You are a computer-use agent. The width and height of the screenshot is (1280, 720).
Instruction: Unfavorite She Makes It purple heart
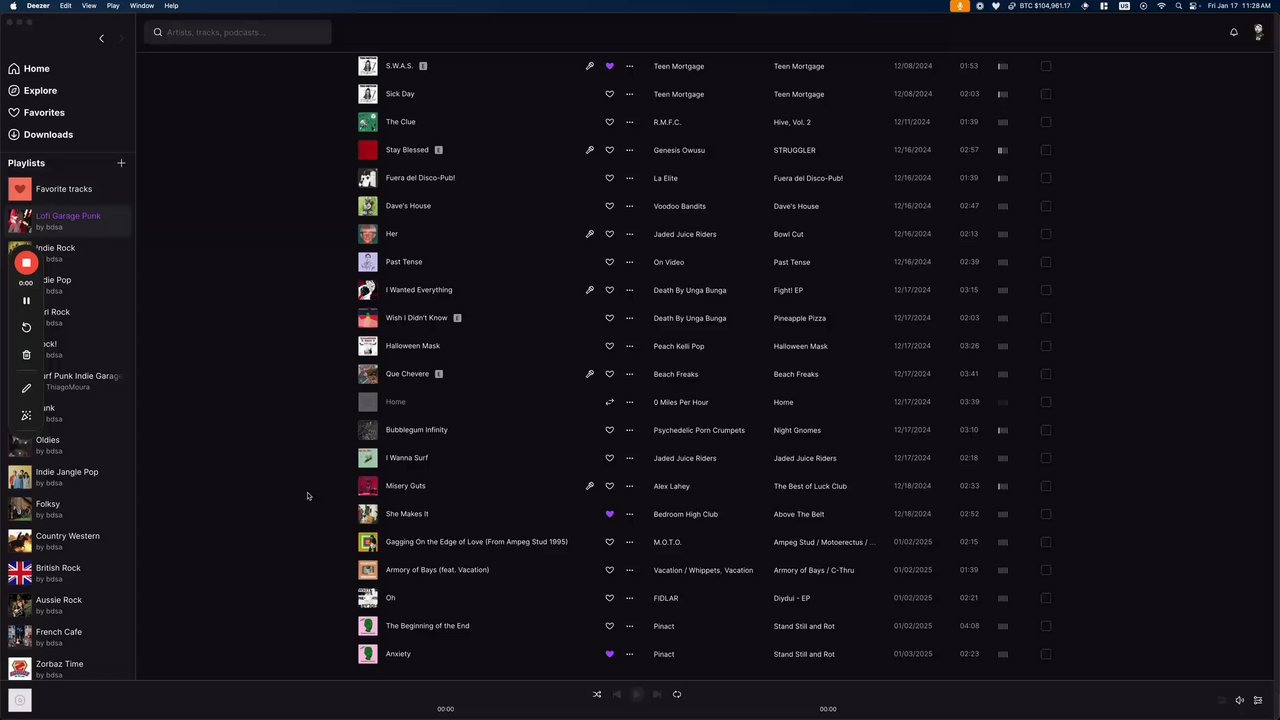[609, 514]
